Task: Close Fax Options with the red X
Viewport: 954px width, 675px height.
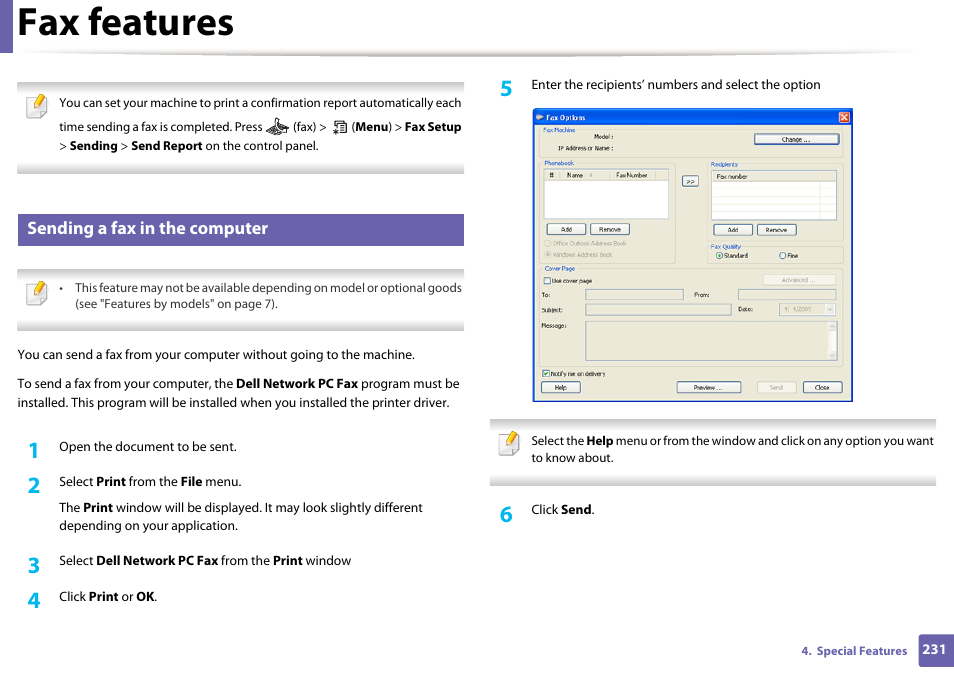Action: 844,117
